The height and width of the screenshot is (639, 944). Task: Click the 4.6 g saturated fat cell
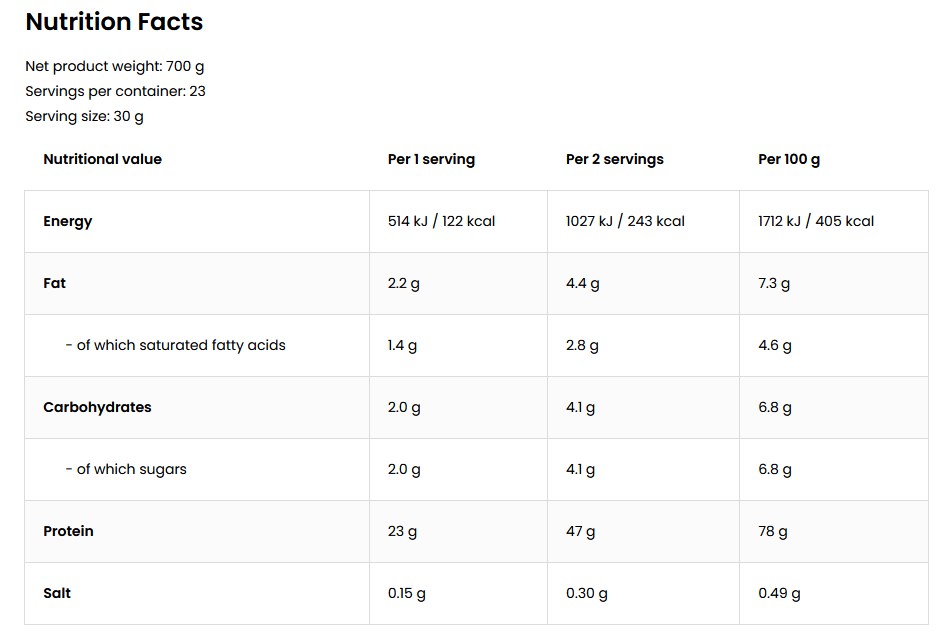(x=775, y=346)
